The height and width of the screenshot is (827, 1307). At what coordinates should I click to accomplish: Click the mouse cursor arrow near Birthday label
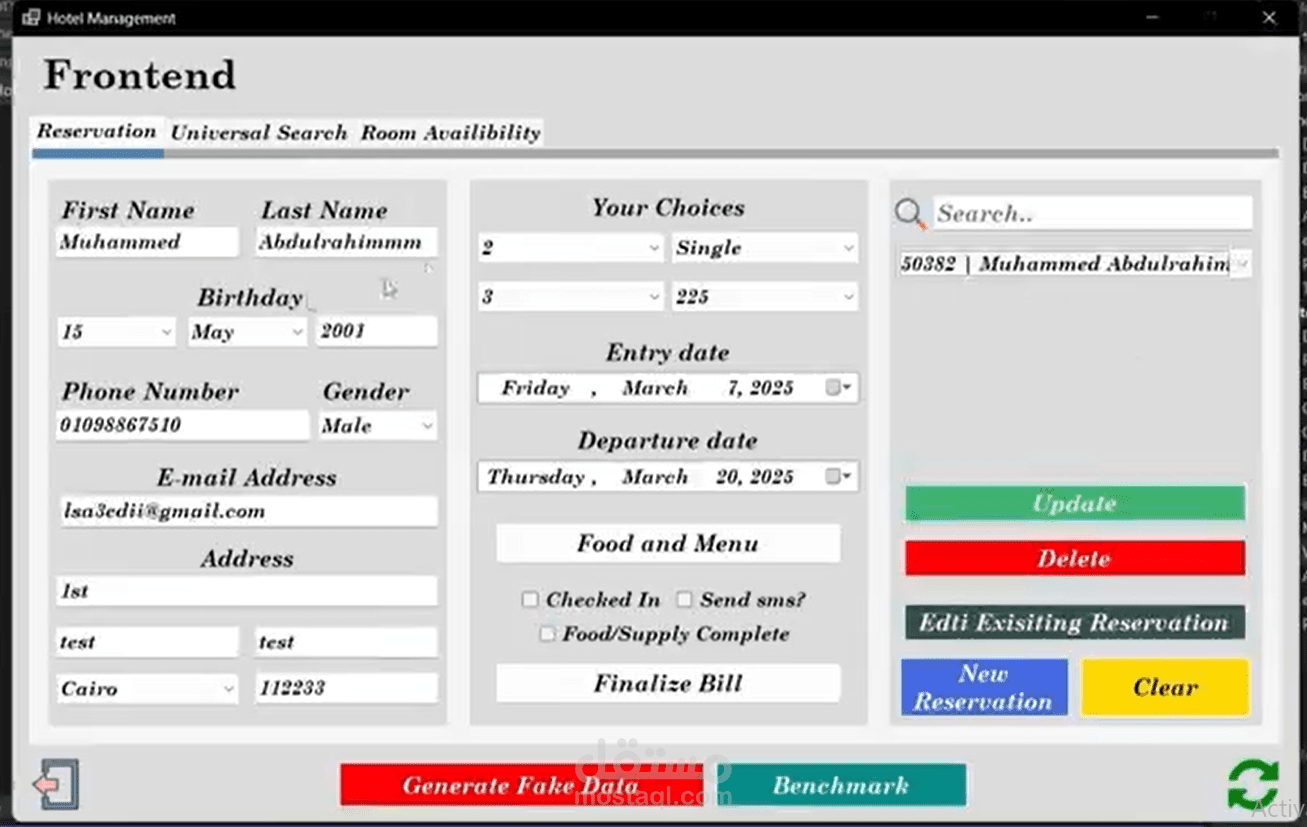coord(390,288)
